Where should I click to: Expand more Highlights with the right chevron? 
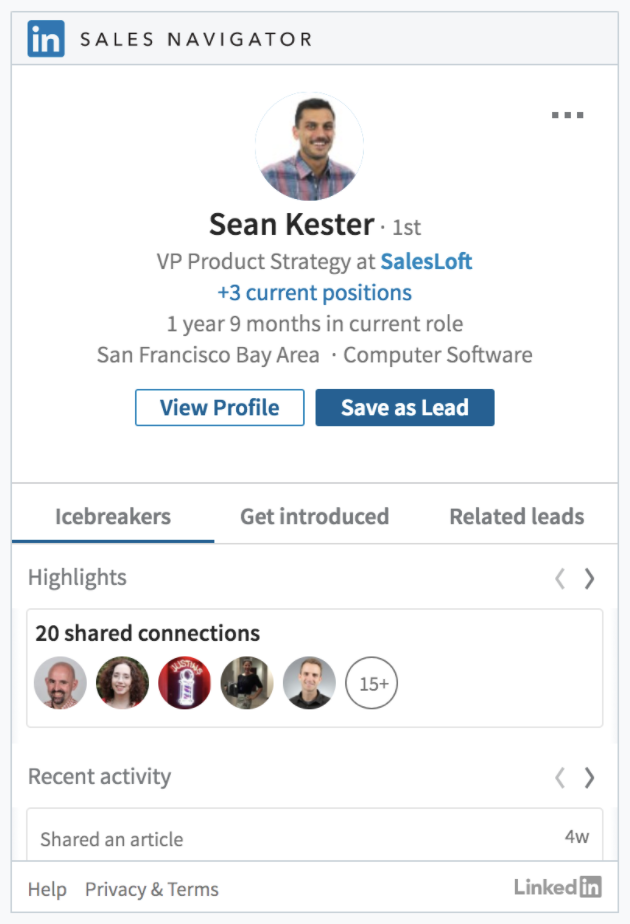click(589, 578)
